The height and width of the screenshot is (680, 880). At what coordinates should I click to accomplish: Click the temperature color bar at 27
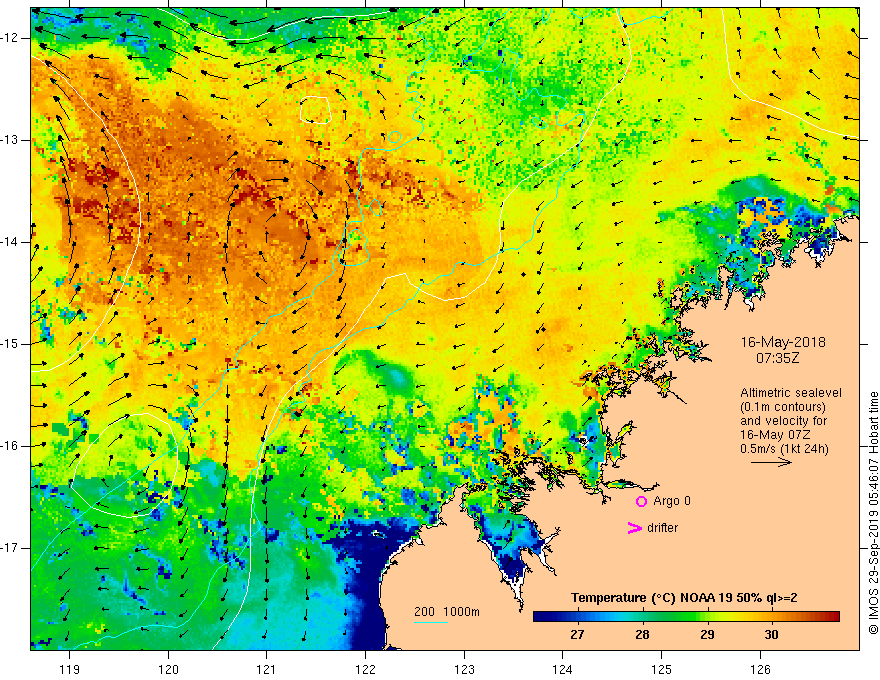pos(577,617)
